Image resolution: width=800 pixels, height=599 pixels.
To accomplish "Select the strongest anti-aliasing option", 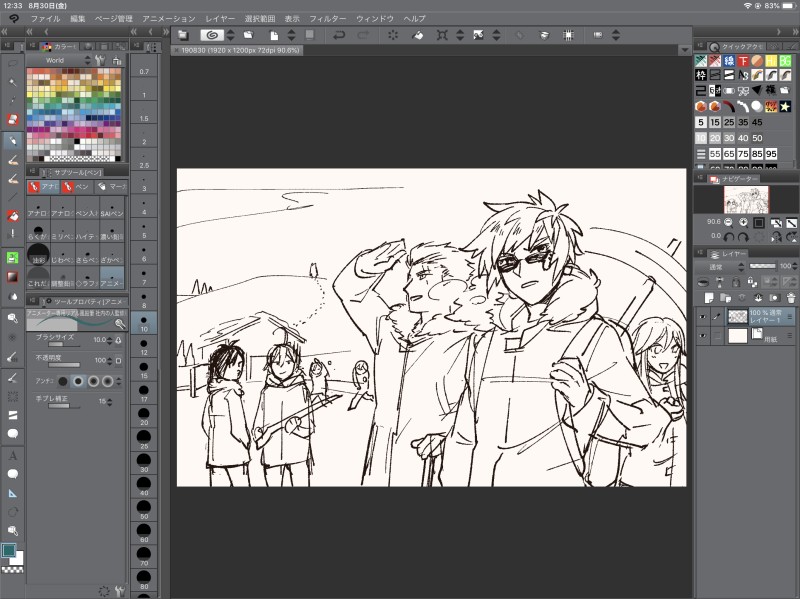I will coord(107,381).
